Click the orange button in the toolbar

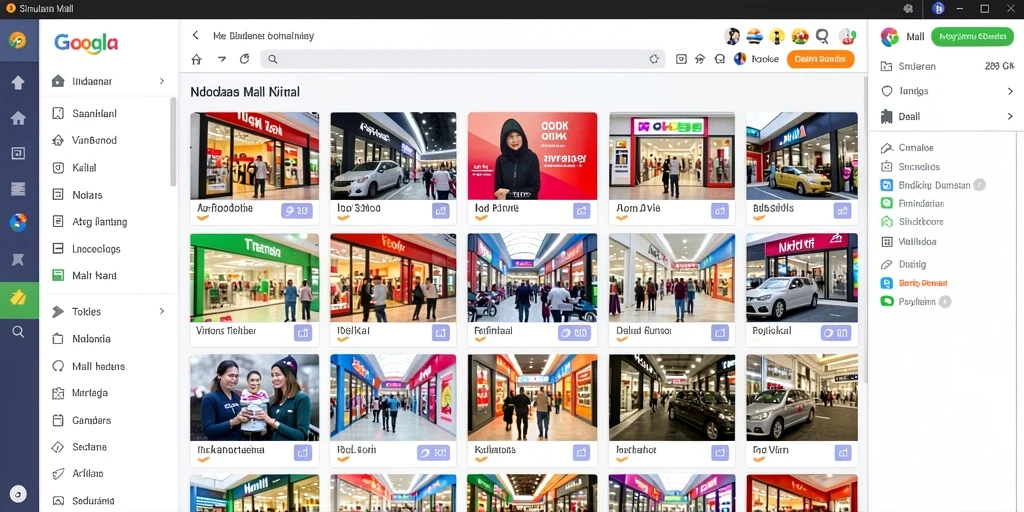820,59
